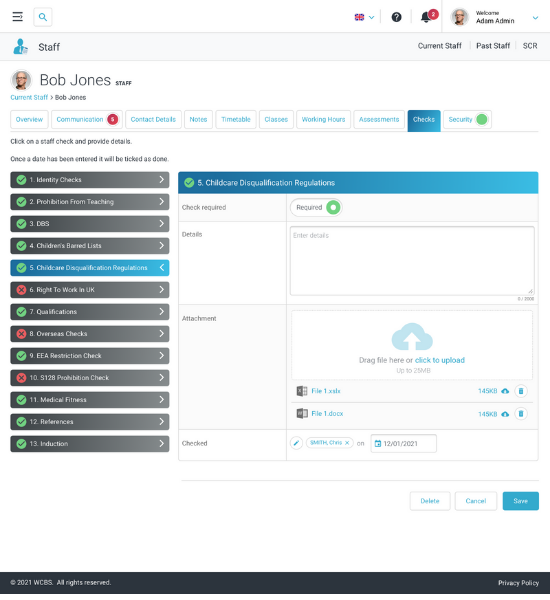550x600 pixels.
Task: Click red cross on Overseas Checks row
Action: pyautogui.click(x=21, y=334)
